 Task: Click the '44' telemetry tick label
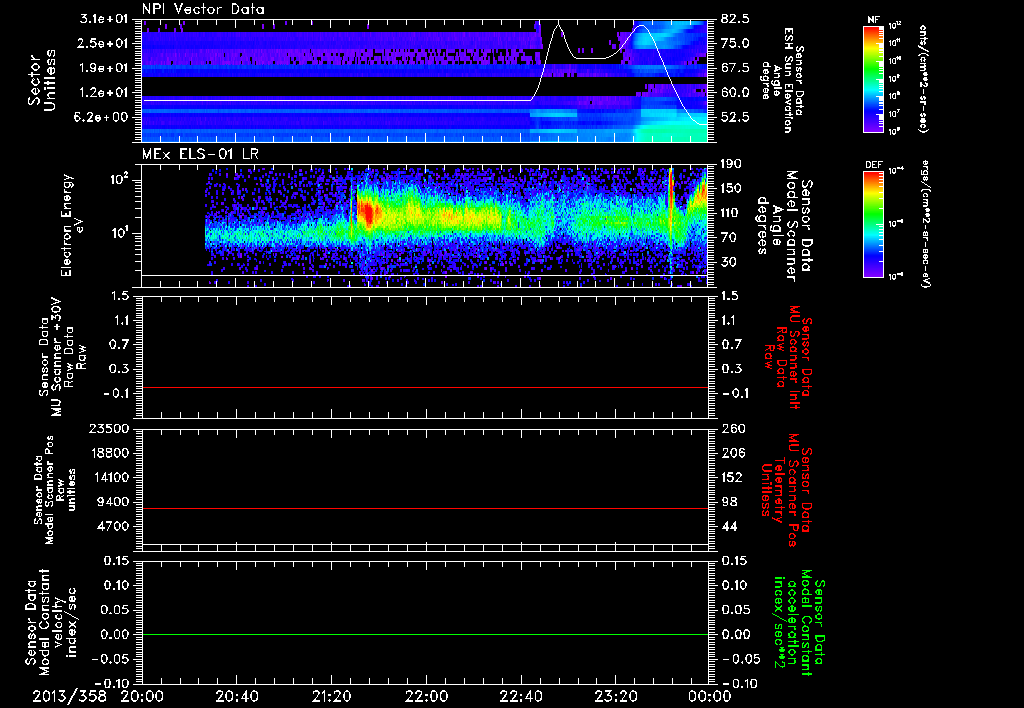coord(729,526)
